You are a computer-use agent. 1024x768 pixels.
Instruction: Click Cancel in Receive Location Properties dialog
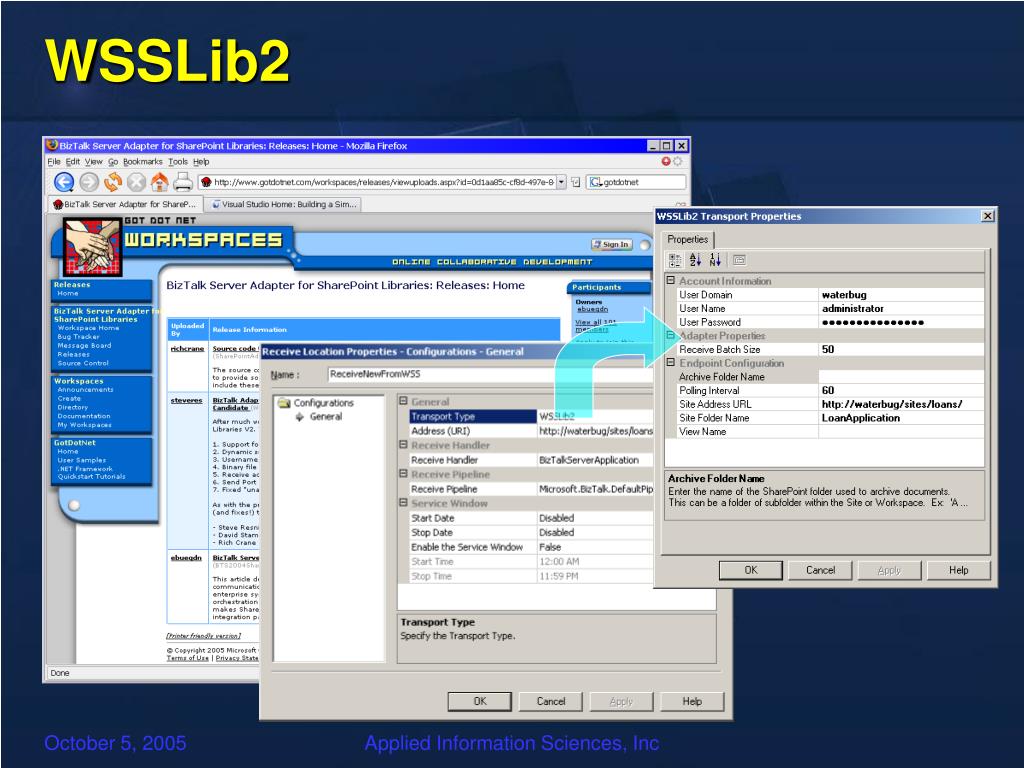coord(551,701)
